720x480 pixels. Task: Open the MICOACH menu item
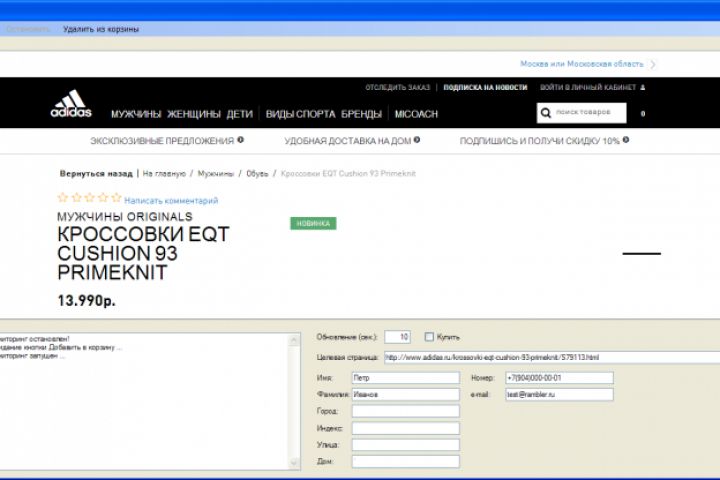click(x=416, y=114)
